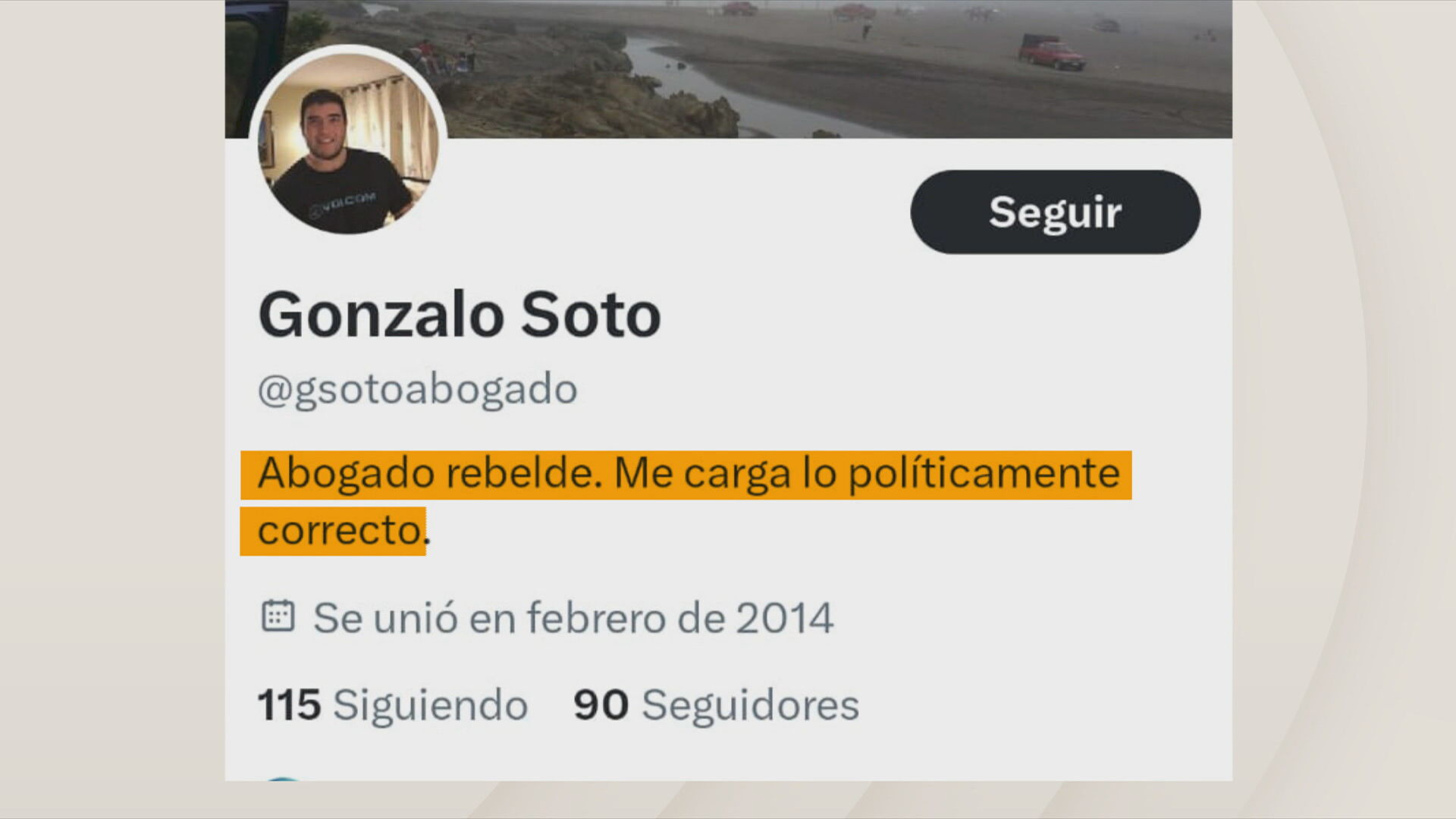This screenshot has height=819, width=1456.
Task: Click the bold number 115
Action: [289, 704]
